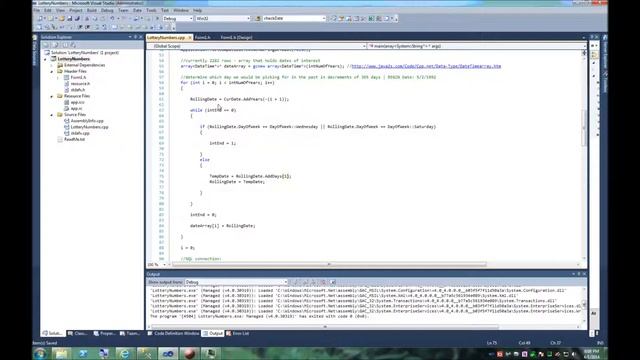Viewport: 640px width, 360px height.
Task: Select resource.h in Solution Explorer
Action: [80, 84]
